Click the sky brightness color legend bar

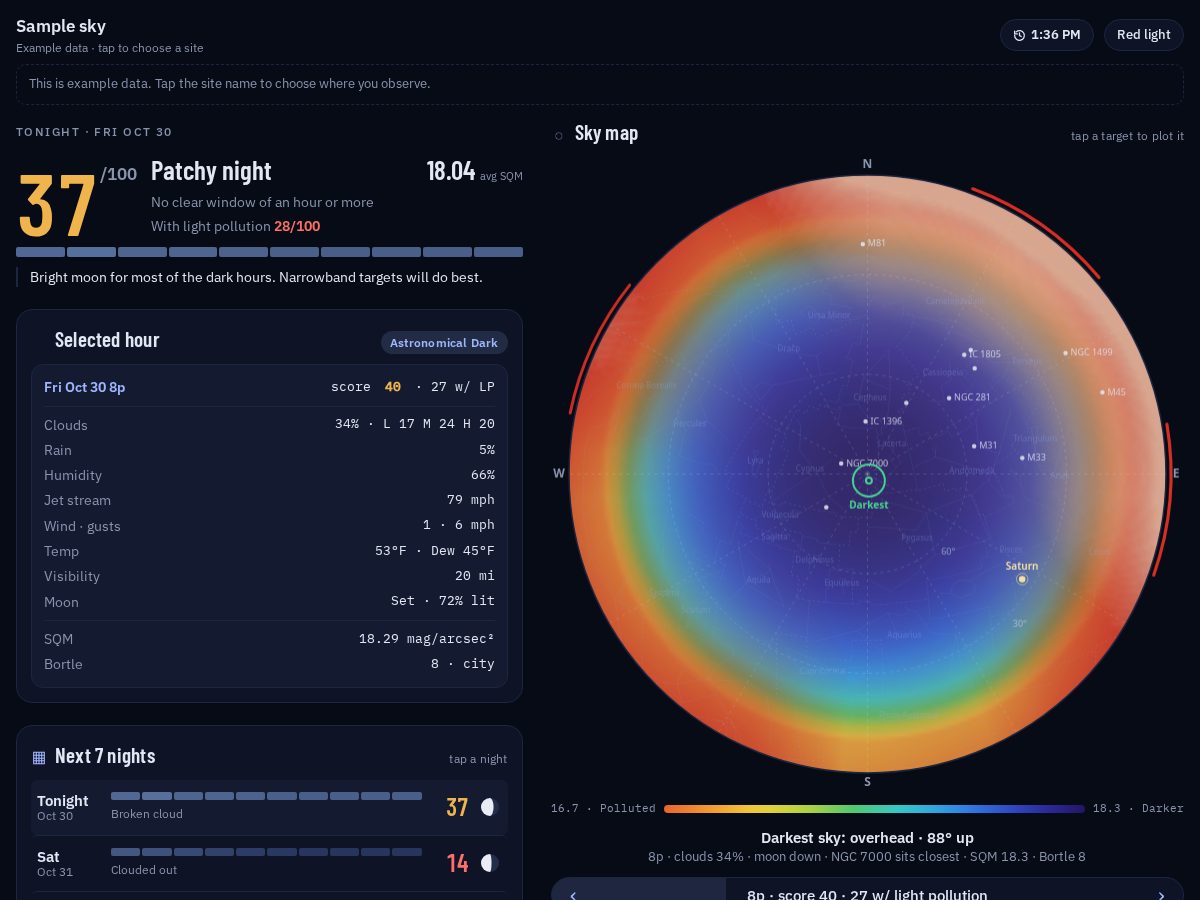click(x=874, y=808)
